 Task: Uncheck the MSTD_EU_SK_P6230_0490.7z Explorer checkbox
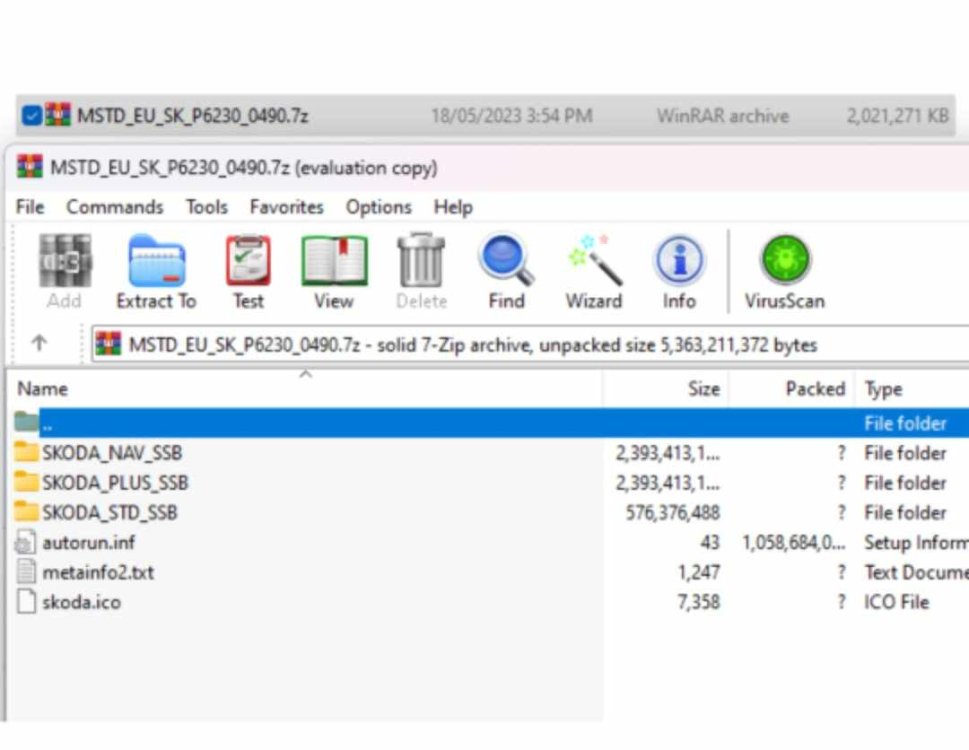point(32,116)
